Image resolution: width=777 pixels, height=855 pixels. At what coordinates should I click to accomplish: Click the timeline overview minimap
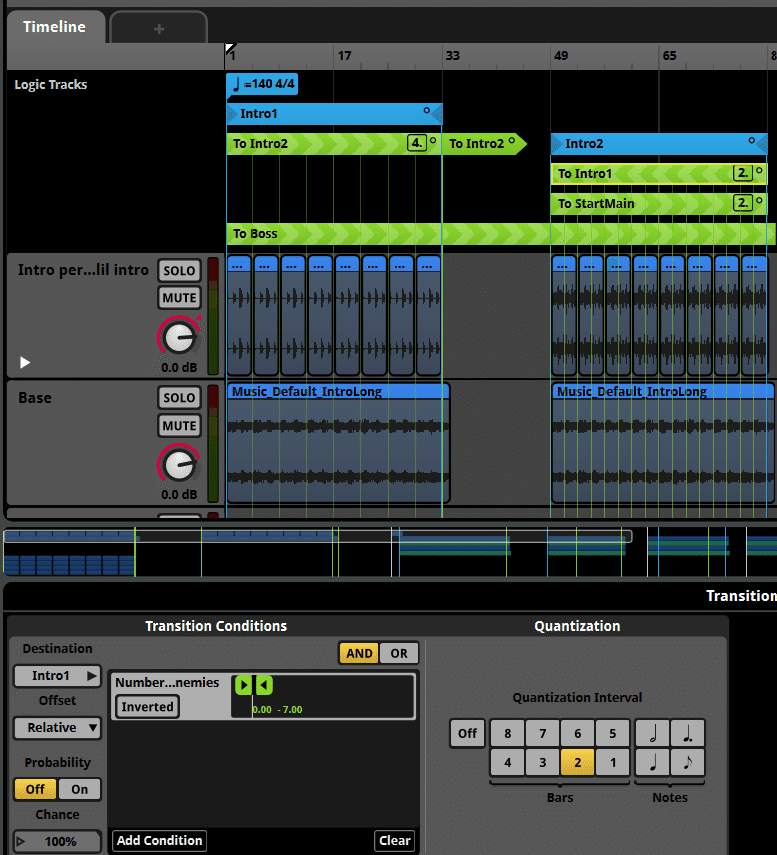[x=388, y=551]
